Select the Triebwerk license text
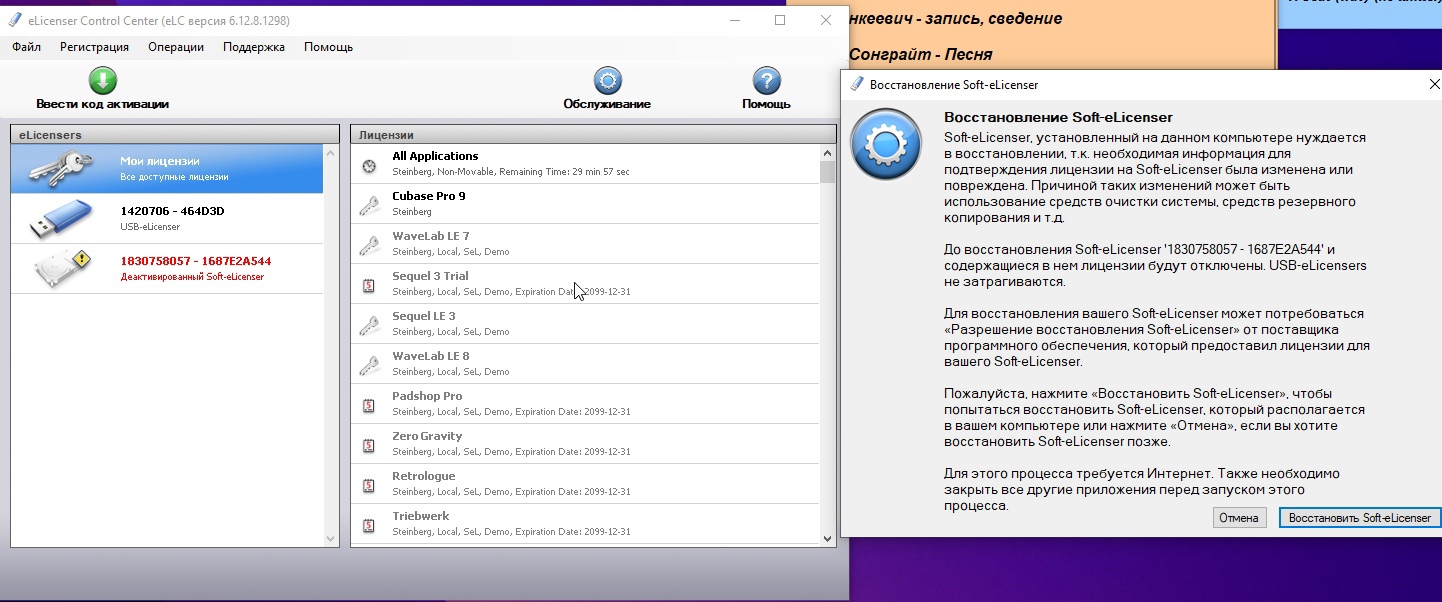This screenshot has width=1442, height=602. pos(420,516)
